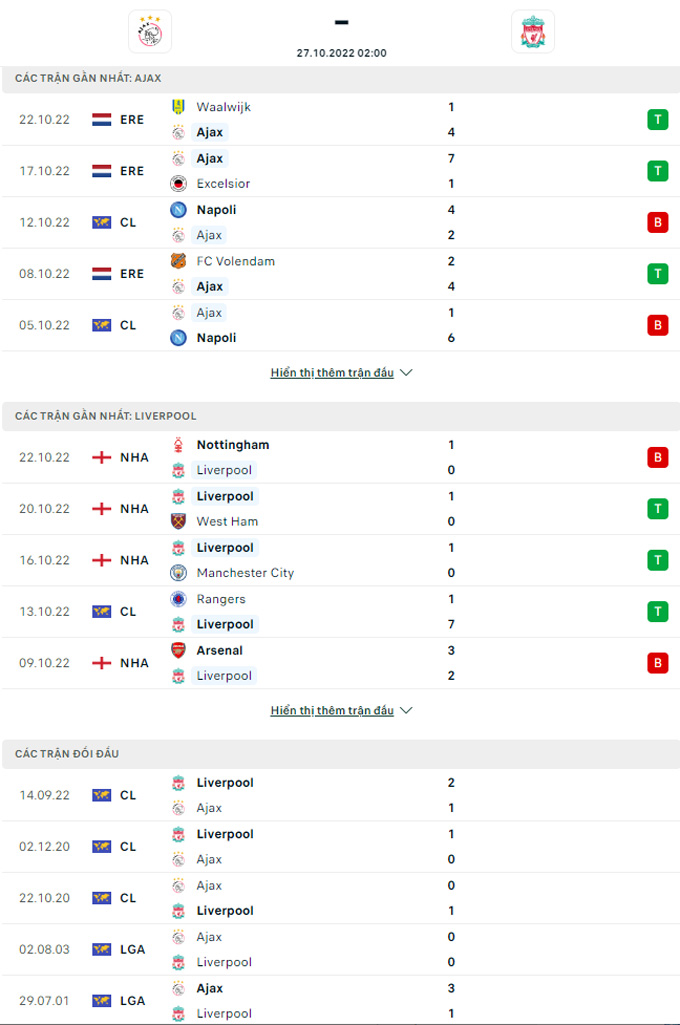Click the Arsenal team logo

(178, 650)
